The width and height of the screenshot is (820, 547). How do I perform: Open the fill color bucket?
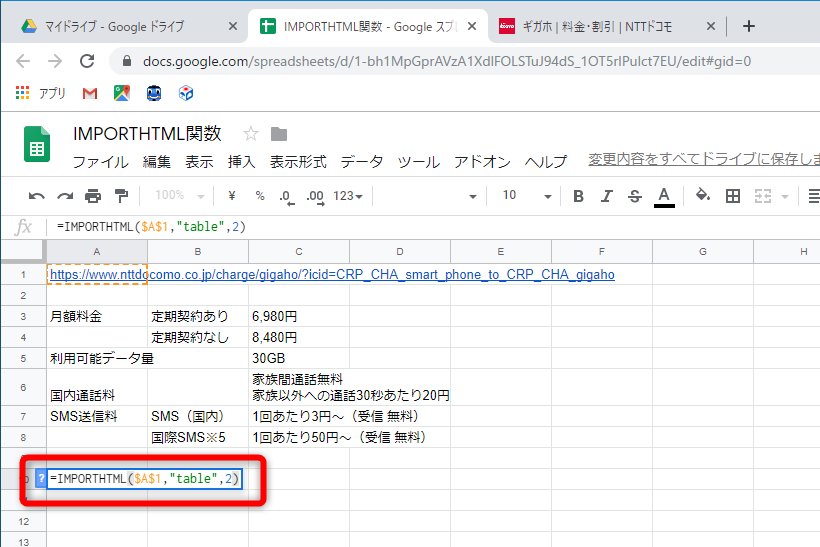pyautogui.click(x=702, y=196)
